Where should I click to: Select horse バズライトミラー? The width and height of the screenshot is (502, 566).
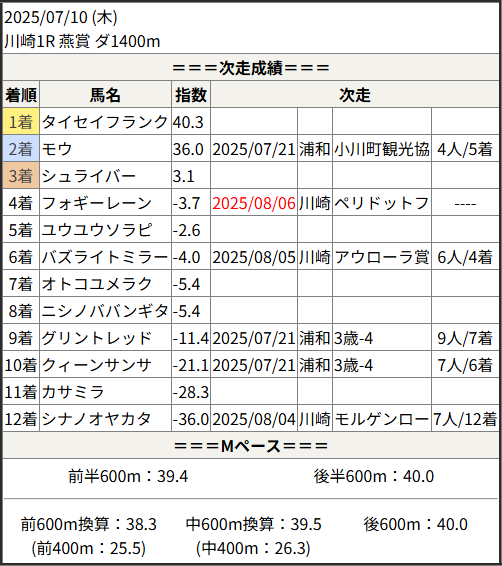(105, 257)
